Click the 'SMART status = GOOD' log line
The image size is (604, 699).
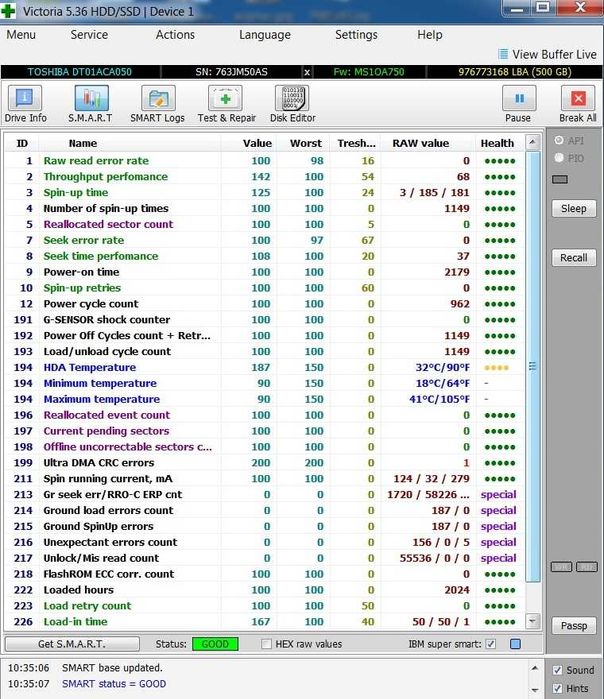[x=114, y=684]
